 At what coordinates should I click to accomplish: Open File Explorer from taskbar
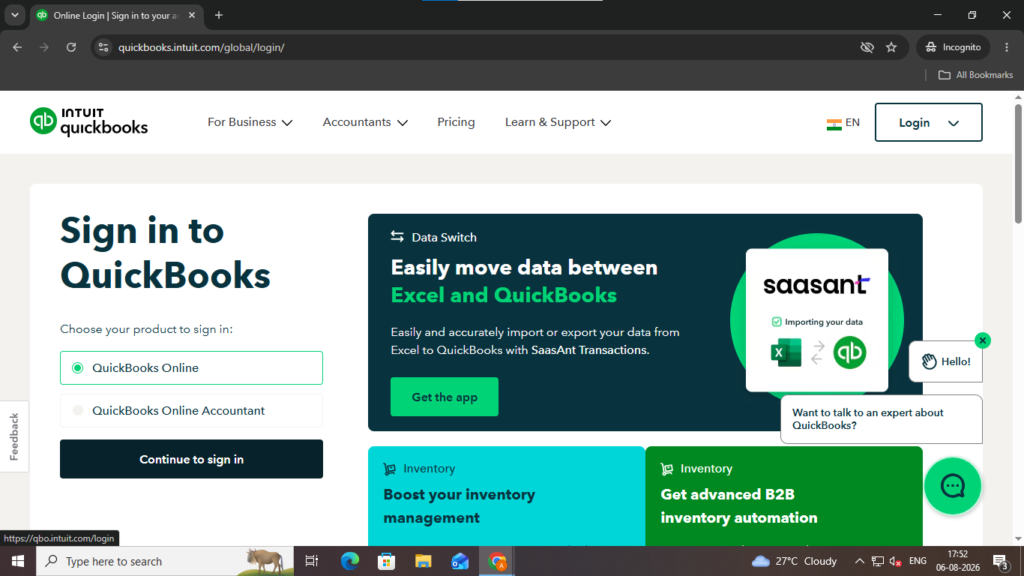click(x=423, y=561)
